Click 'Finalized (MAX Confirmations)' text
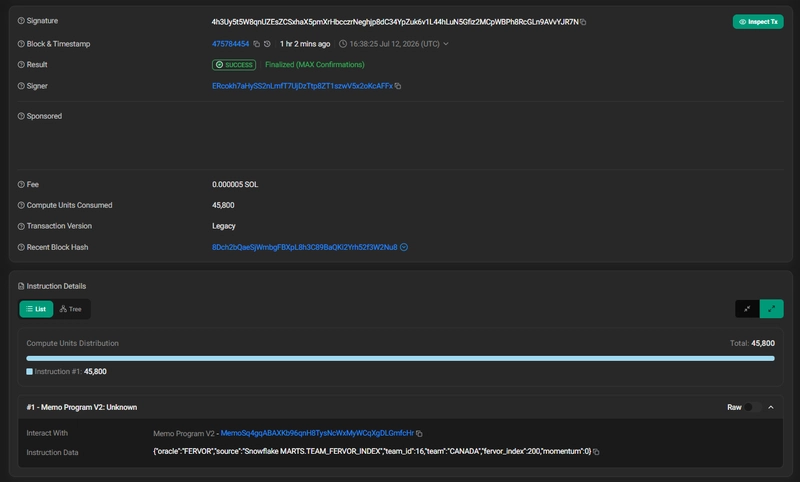 [x=315, y=65]
